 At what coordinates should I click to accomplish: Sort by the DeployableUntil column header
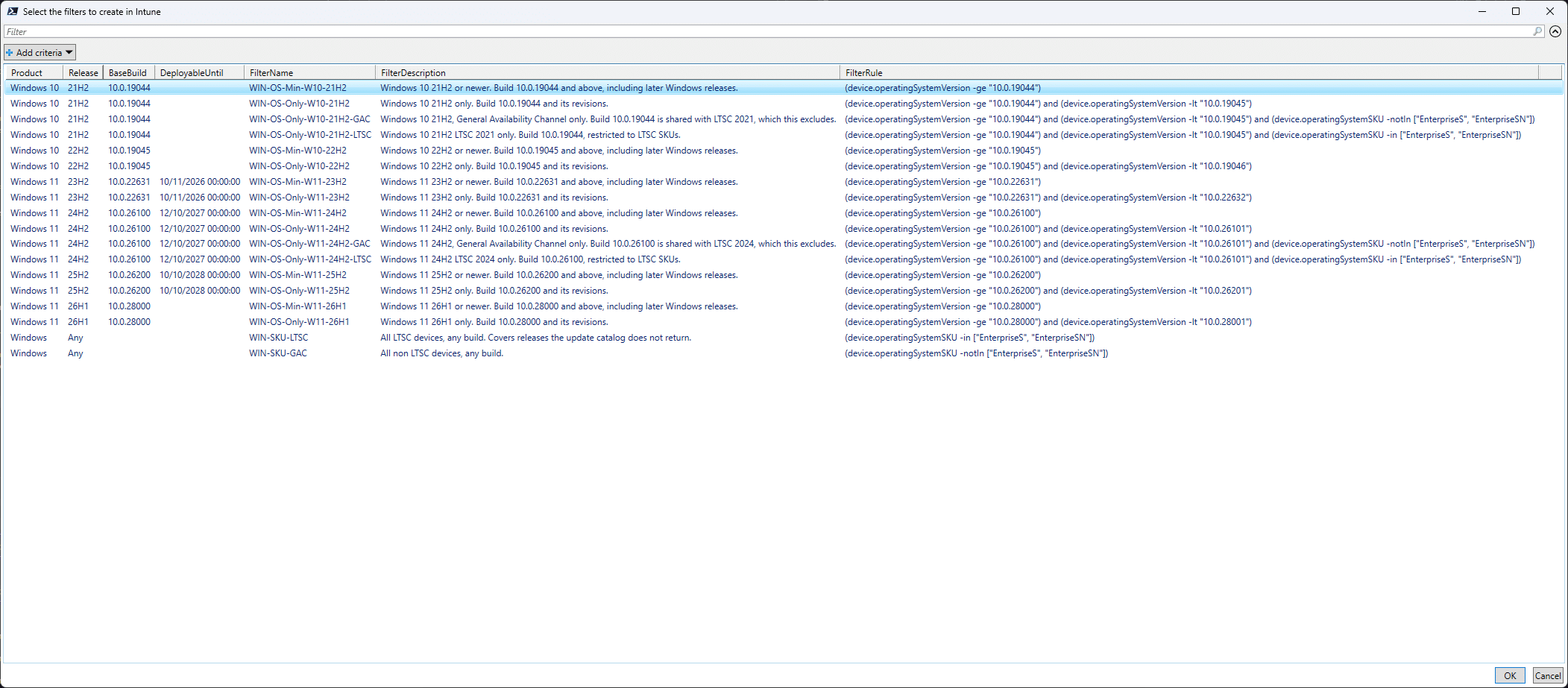pos(199,72)
